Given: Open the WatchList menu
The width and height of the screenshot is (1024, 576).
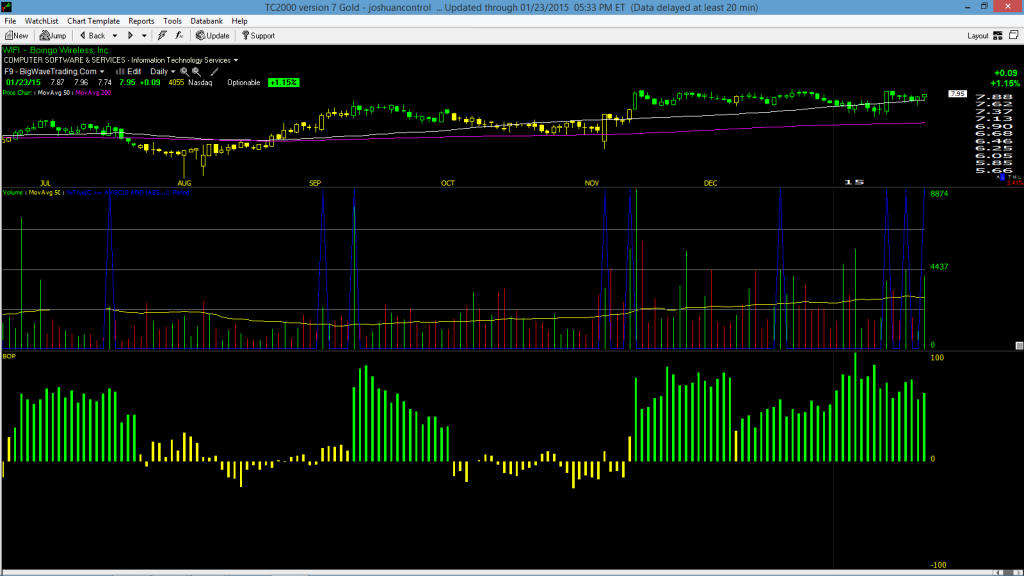Looking at the screenshot, I should (41, 21).
